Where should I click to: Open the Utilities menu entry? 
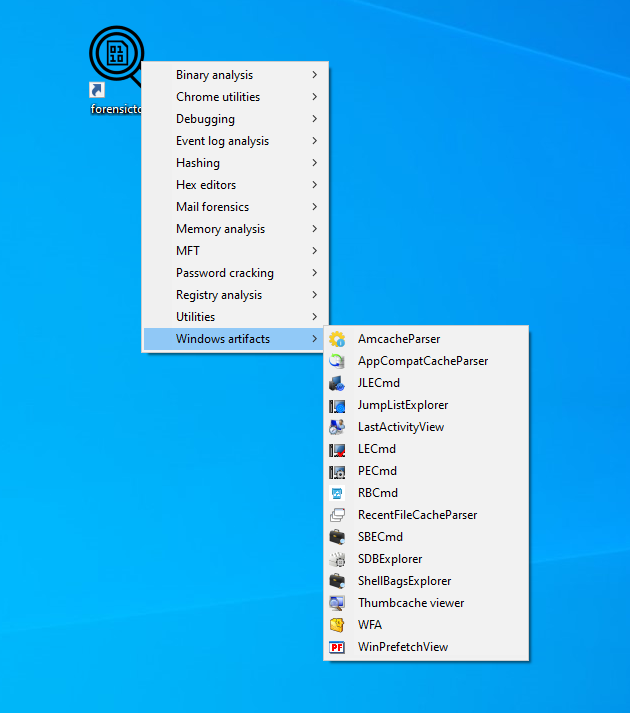235,316
